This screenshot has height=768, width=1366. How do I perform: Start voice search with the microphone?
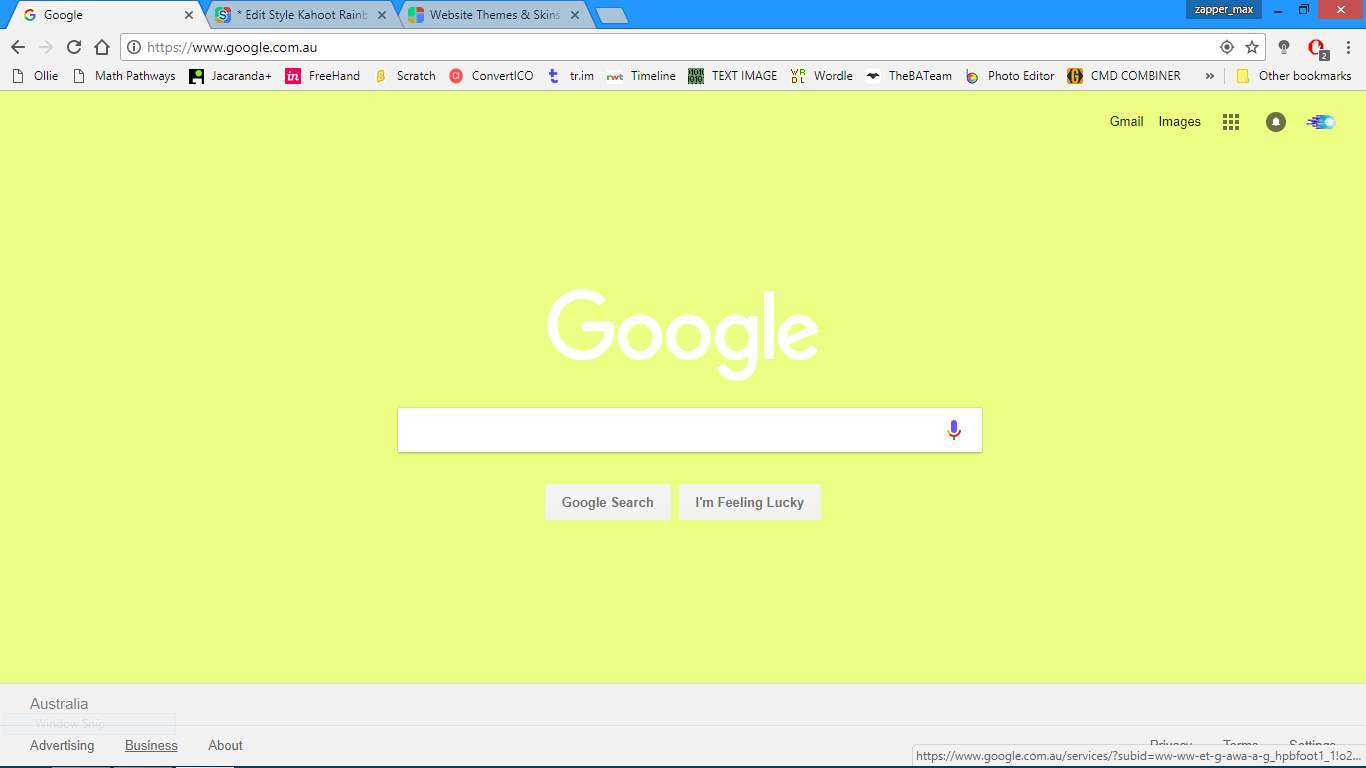[x=954, y=430]
